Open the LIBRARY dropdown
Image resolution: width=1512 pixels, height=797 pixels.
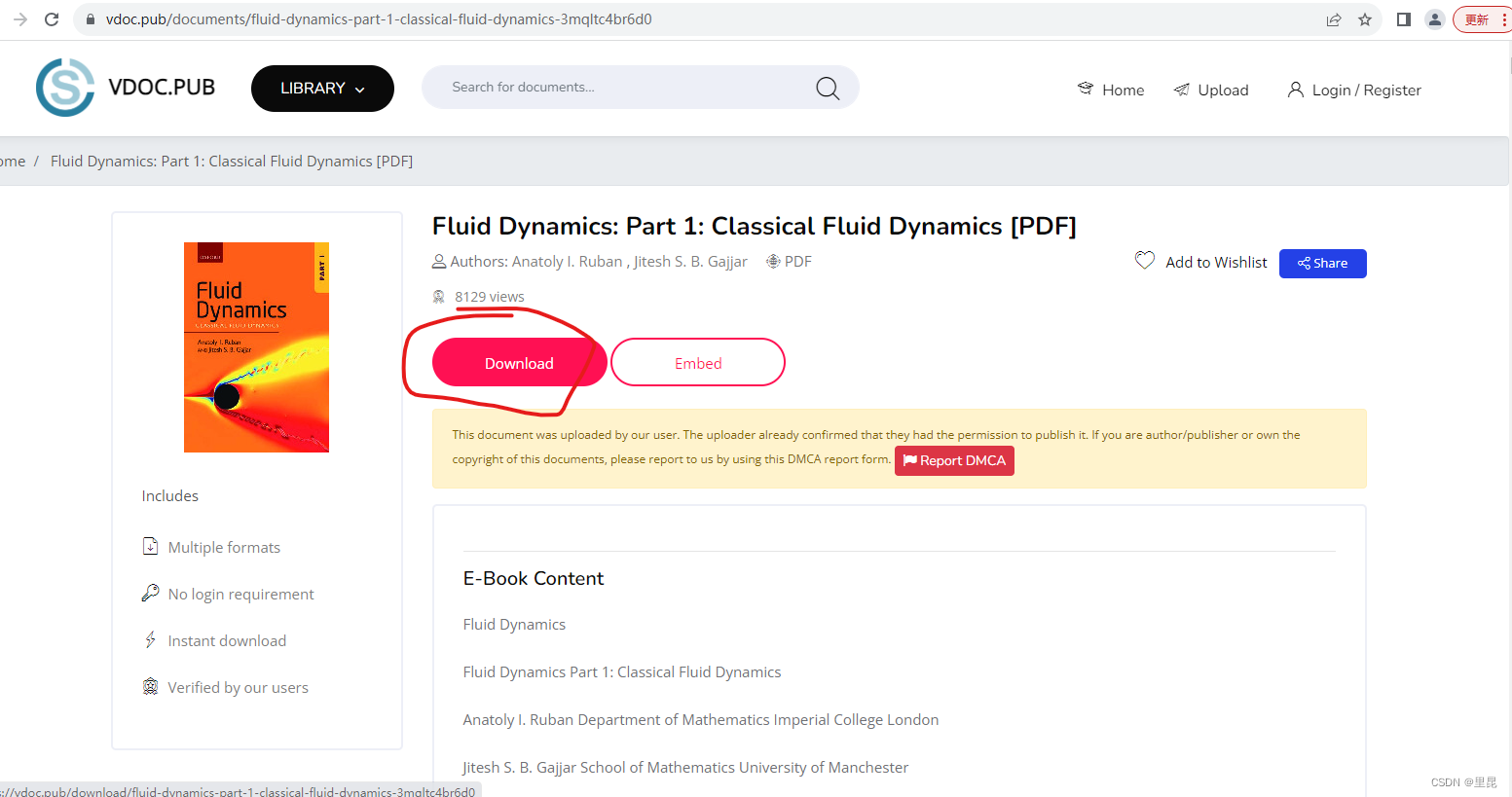[x=322, y=89]
